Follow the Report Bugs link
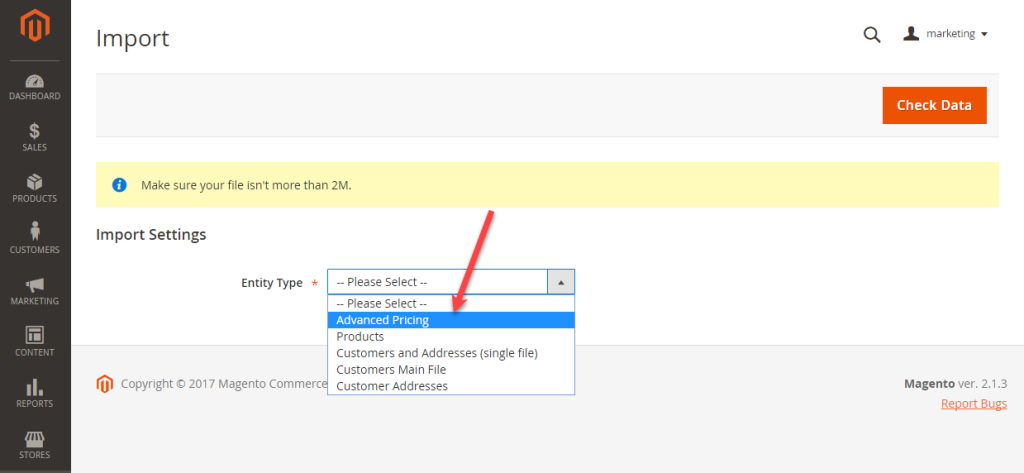1024x473 pixels. 973,404
